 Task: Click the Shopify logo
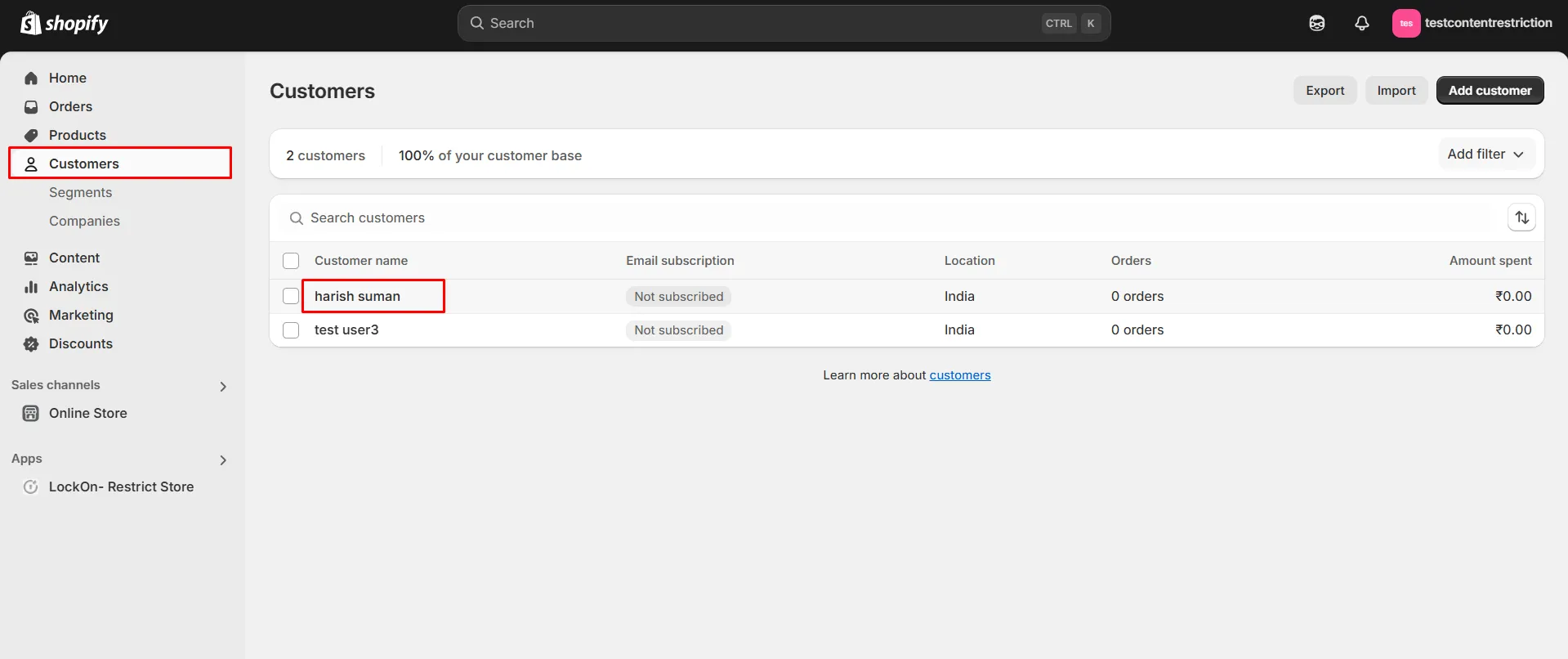click(x=65, y=23)
